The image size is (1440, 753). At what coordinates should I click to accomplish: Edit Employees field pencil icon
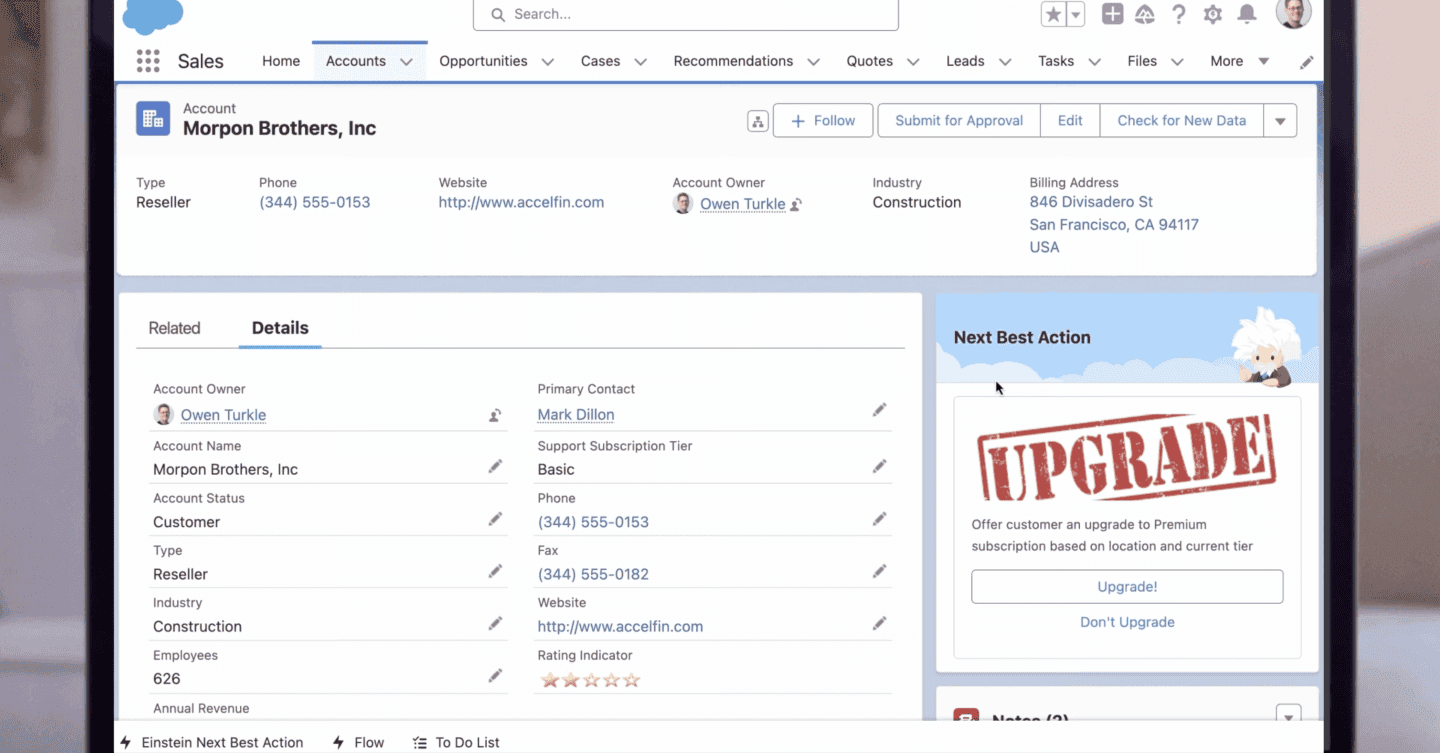tap(495, 676)
